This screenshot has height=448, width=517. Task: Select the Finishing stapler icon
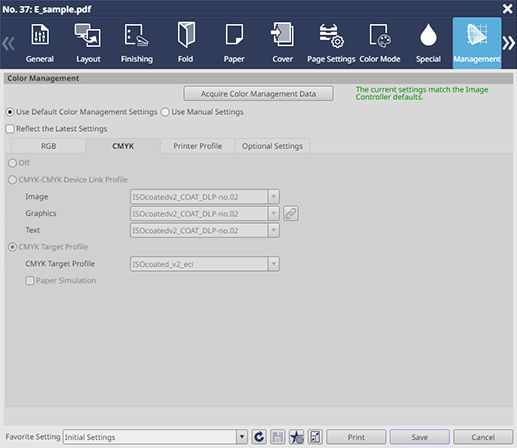(x=137, y=35)
